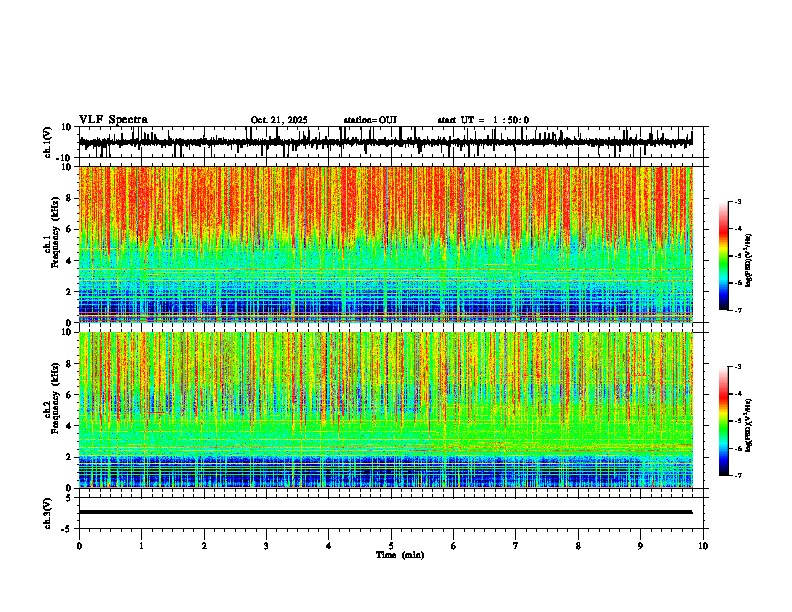Screen dimensions: 792x612
Task: Click the "5" minute tick label on time axis
Action: click(x=391, y=546)
